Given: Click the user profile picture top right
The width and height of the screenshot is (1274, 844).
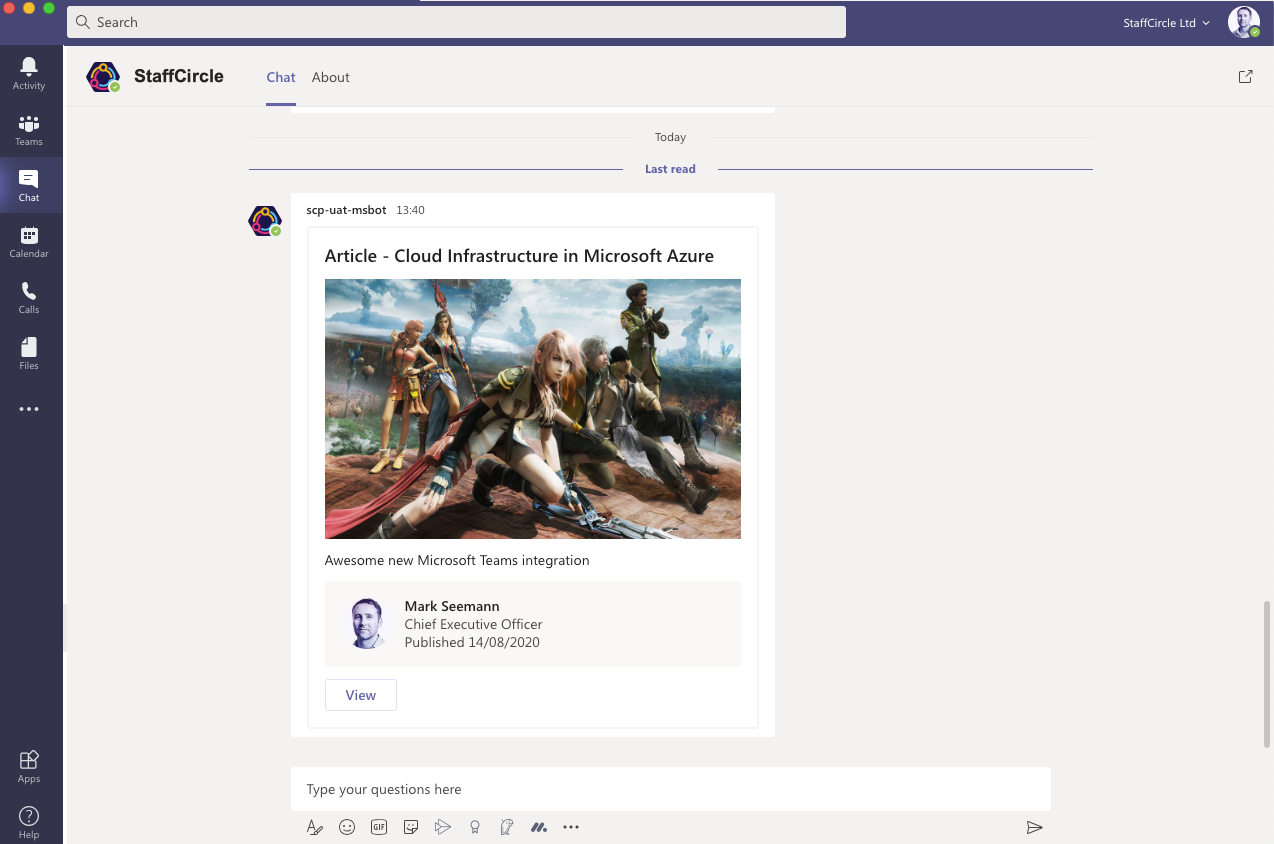Looking at the screenshot, I should pyautogui.click(x=1244, y=22).
